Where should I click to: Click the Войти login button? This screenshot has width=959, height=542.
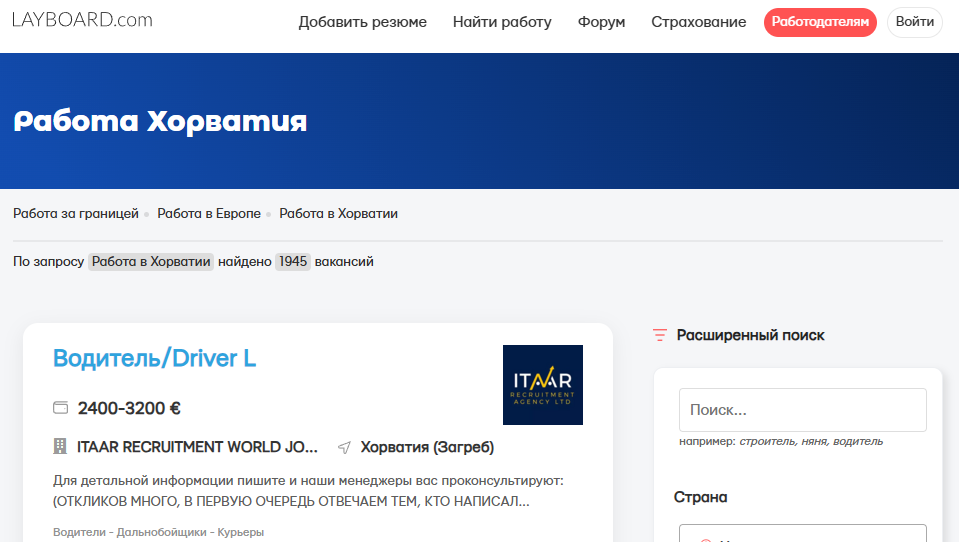914,22
